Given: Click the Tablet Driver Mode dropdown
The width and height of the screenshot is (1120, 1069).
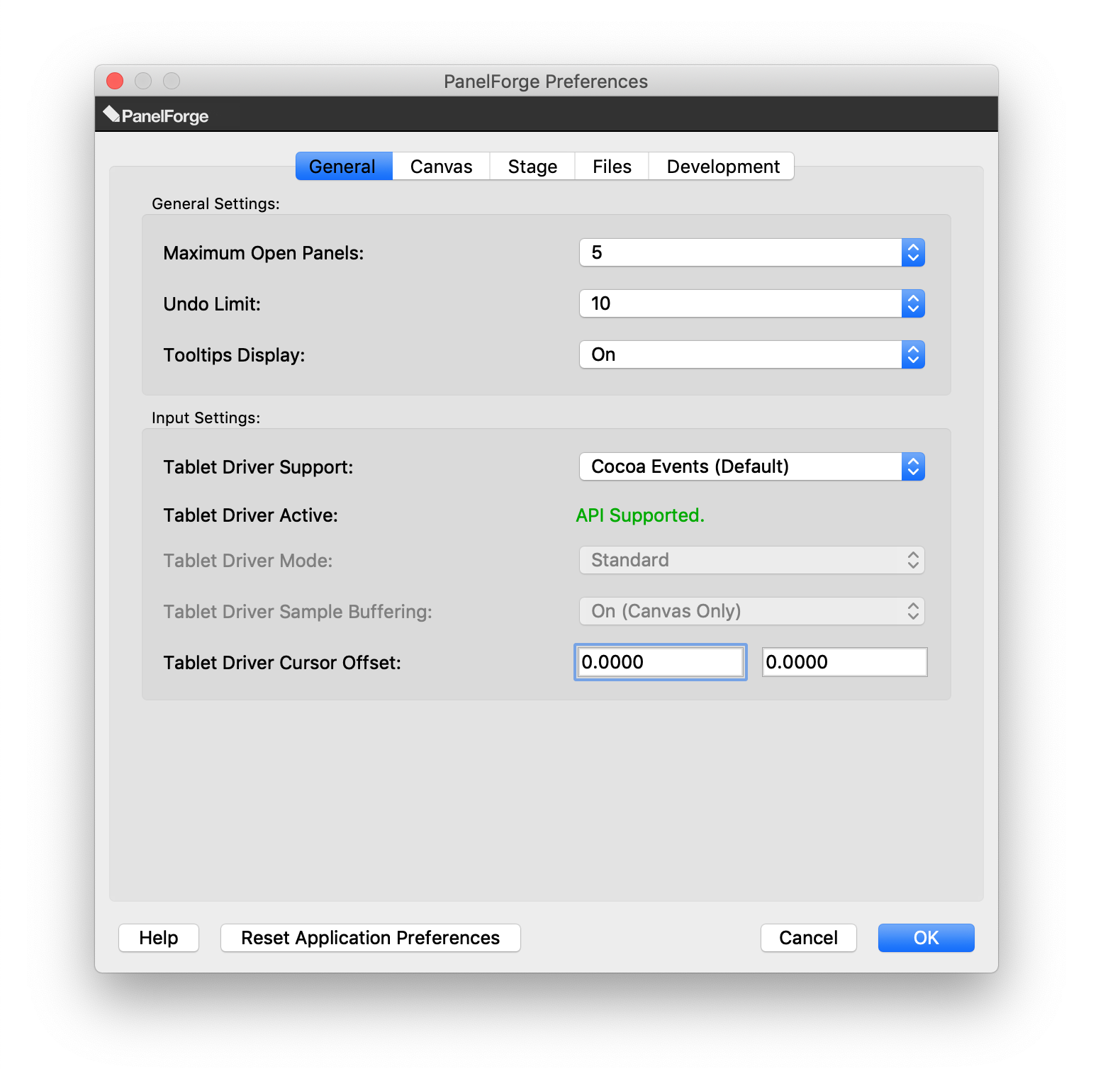Looking at the screenshot, I should coord(751,561).
